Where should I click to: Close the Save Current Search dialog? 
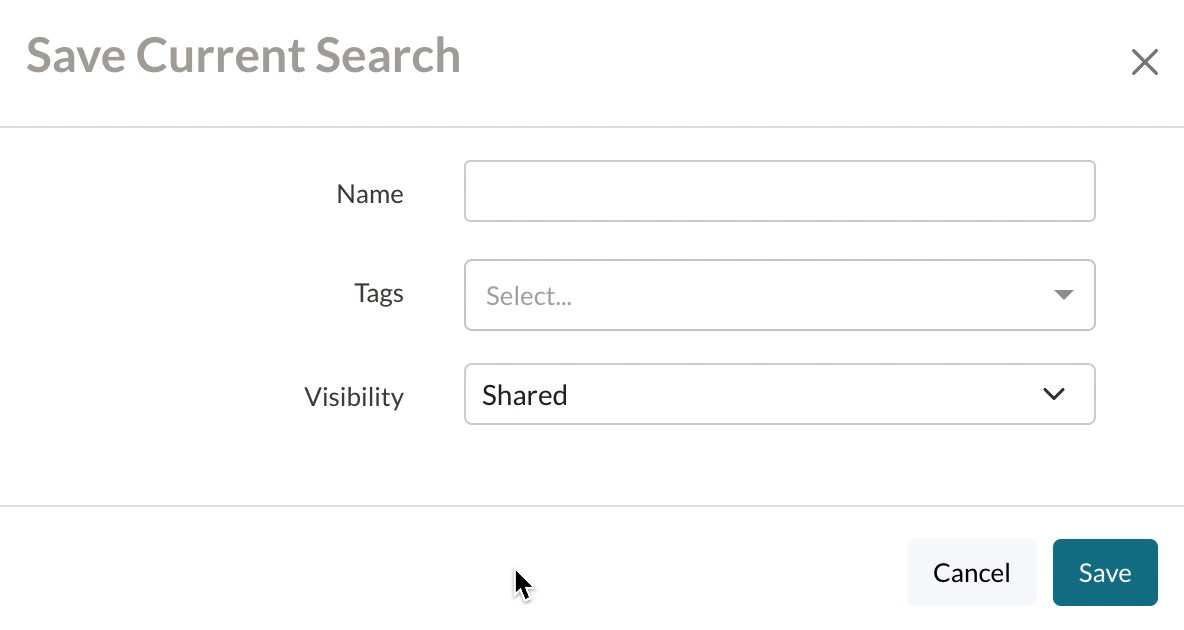click(1144, 63)
